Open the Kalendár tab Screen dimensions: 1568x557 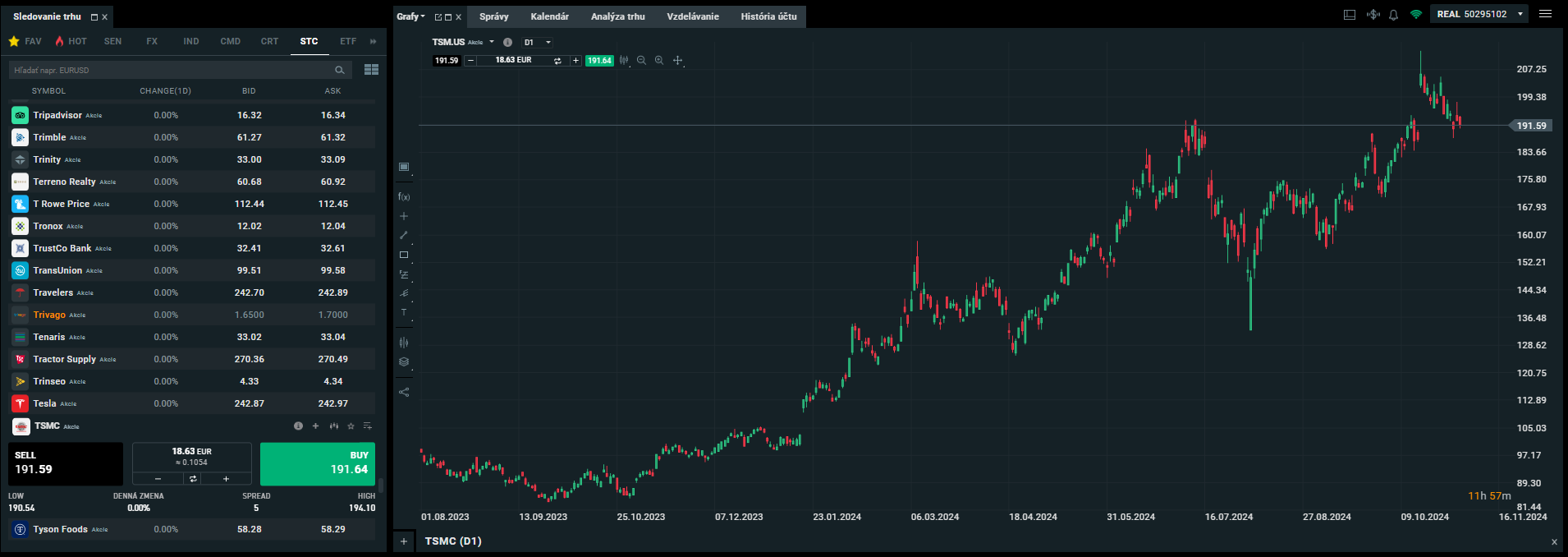(549, 16)
